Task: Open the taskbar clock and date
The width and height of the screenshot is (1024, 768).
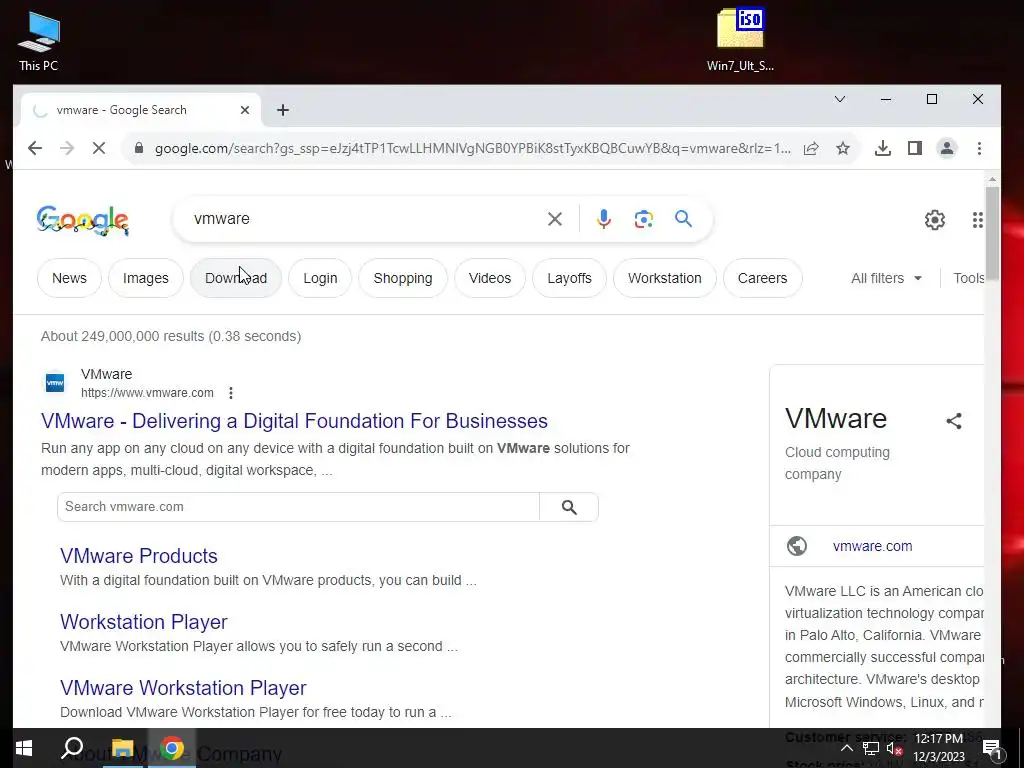Action: click(938, 748)
